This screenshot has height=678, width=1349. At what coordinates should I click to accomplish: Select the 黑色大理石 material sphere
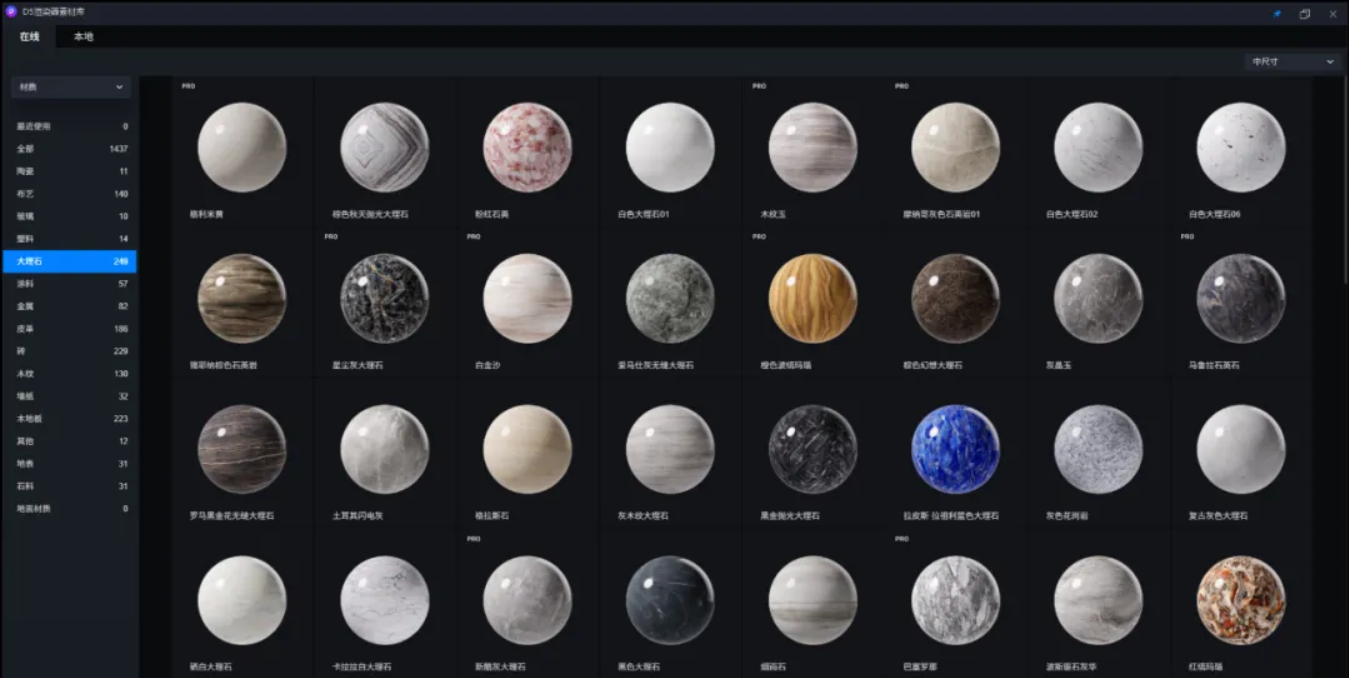coord(670,600)
